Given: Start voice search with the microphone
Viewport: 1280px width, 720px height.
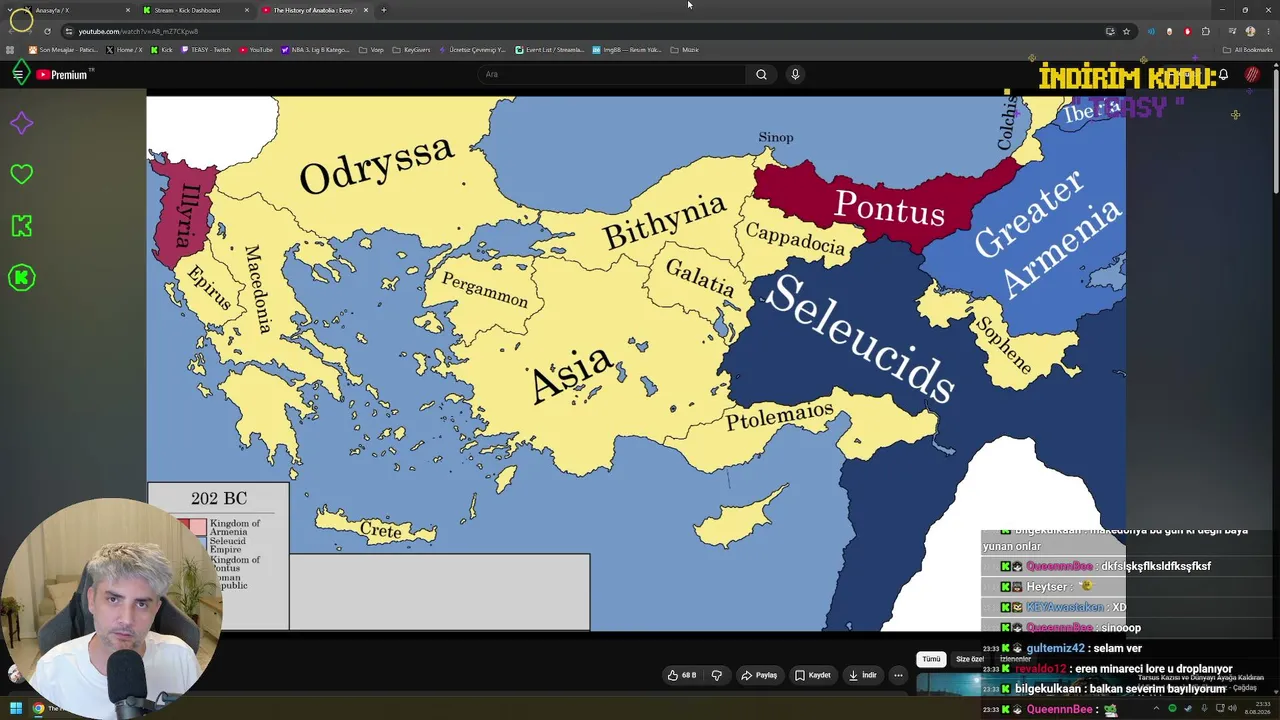Looking at the screenshot, I should (795, 74).
